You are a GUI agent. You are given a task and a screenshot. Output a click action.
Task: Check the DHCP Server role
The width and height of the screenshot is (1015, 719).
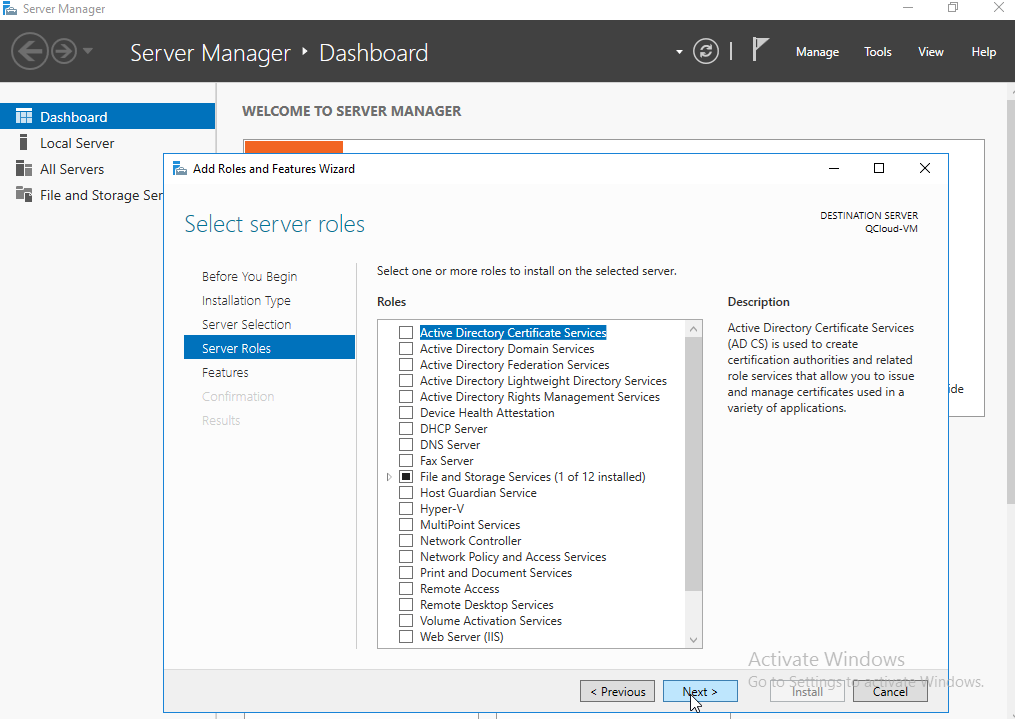point(406,428)
